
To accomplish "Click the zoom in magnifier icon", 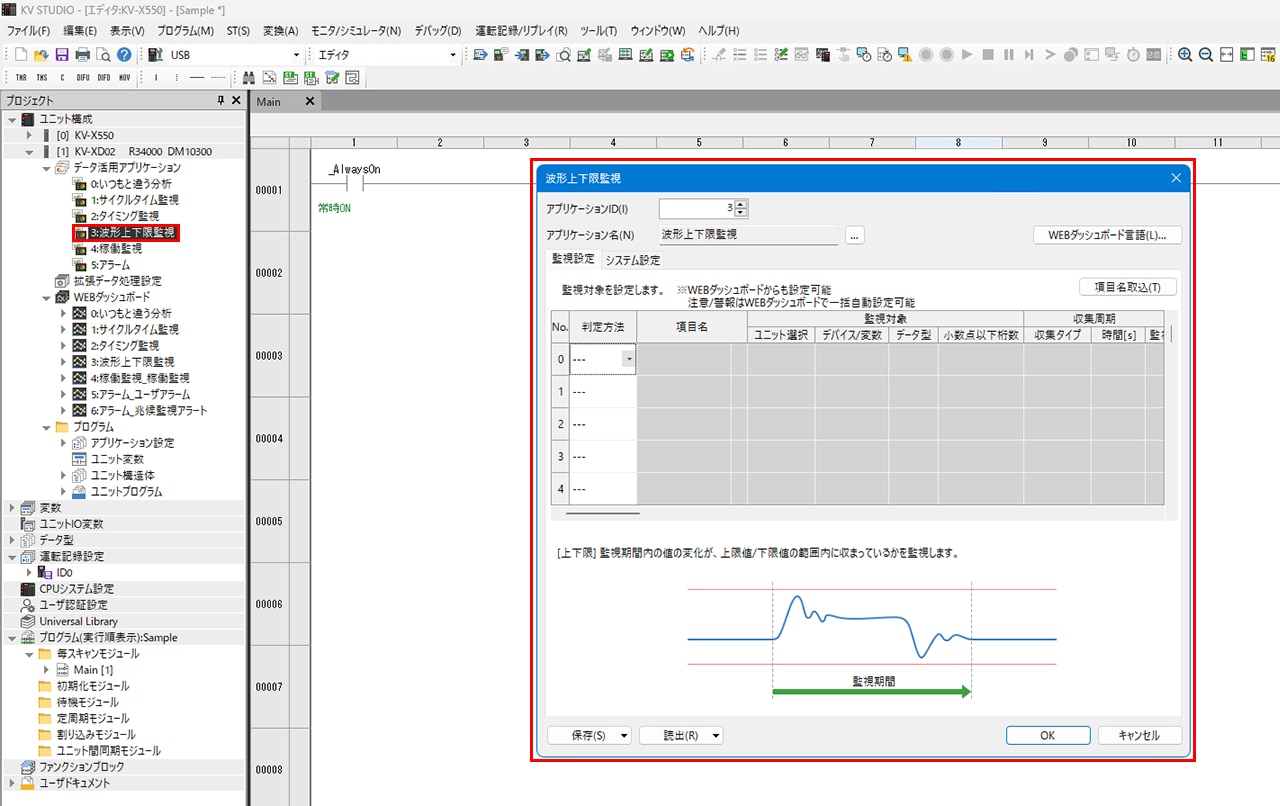I will click(x=1185, y=55).
